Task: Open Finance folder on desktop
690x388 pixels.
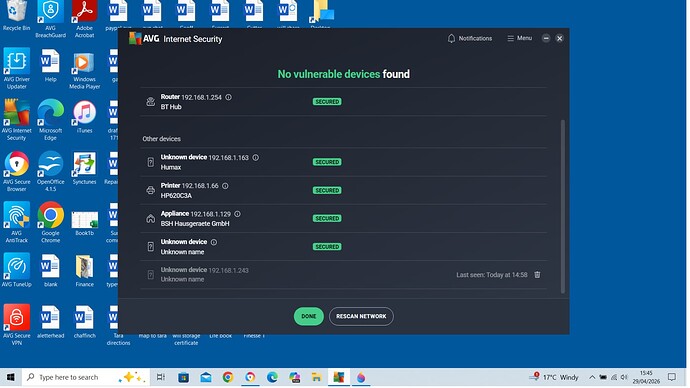Action: pyautogui.click(x=84, y=270)
